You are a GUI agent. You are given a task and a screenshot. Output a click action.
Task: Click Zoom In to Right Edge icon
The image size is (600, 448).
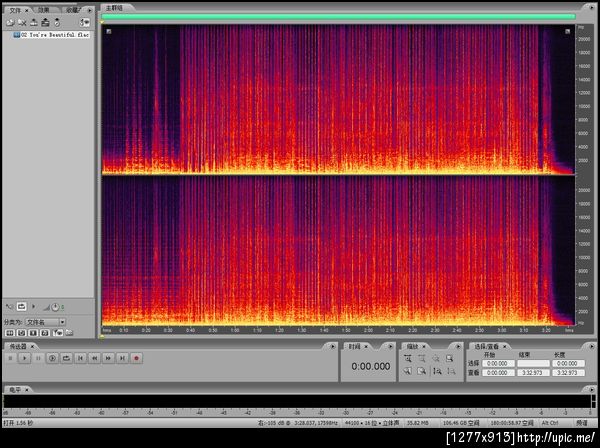point(422,371)
